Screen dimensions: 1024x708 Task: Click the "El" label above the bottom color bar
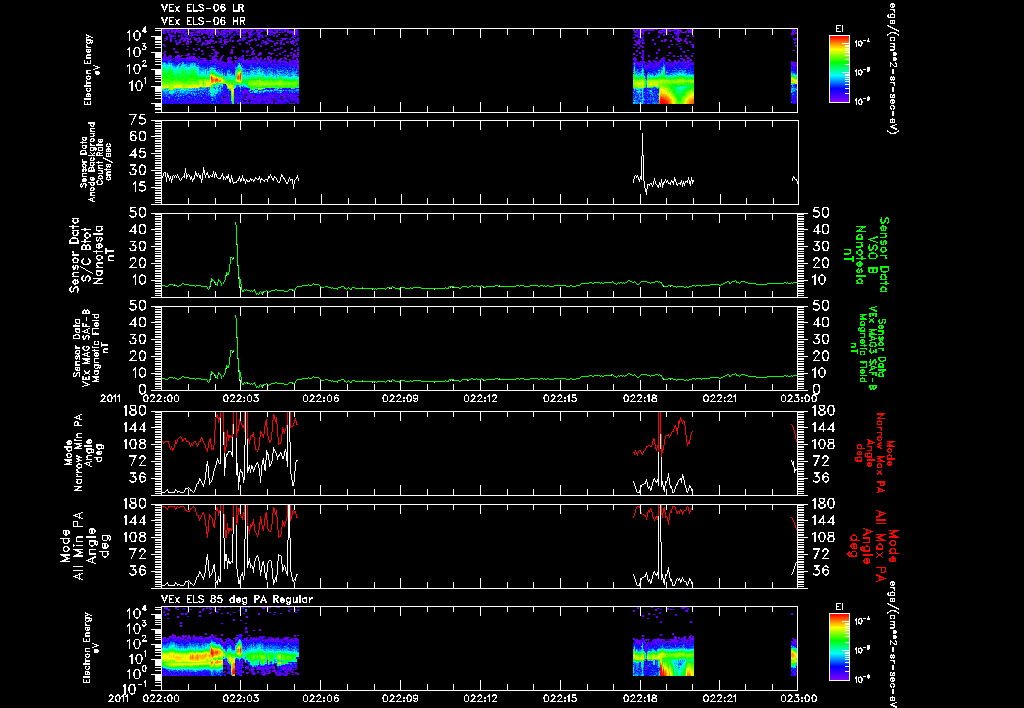pyautogui.click(x=839, y=607)
